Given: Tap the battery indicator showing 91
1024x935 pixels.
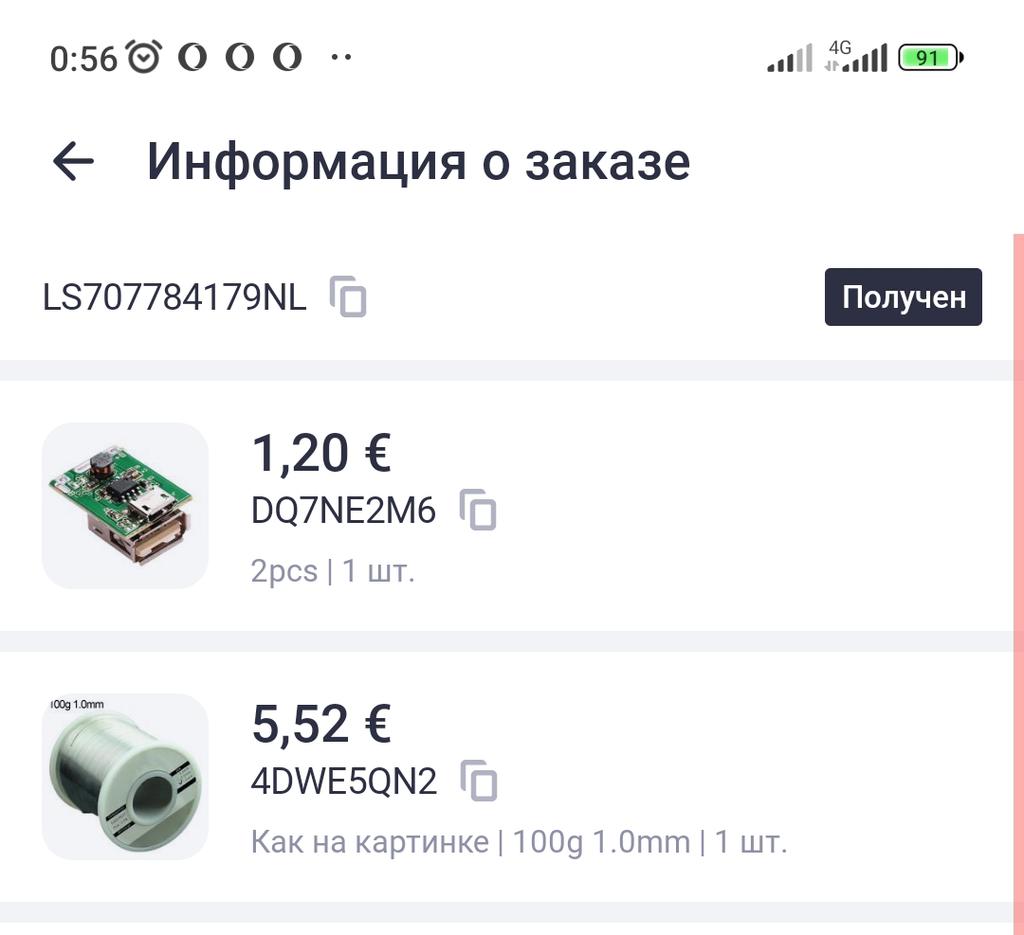Looking at the screenshot, I should [x=929, y=58].
